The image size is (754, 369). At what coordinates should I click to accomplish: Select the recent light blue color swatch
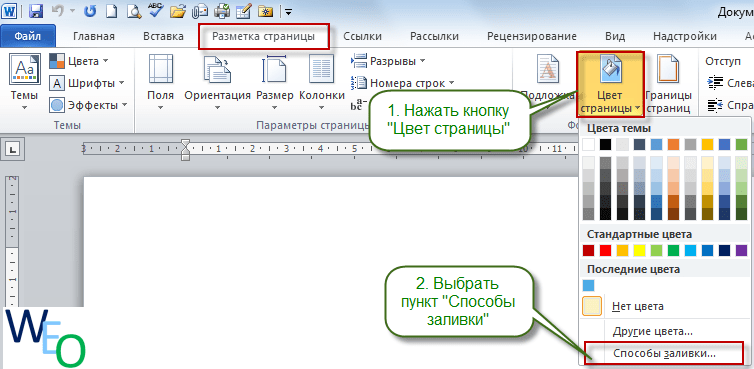click(588, 285)
